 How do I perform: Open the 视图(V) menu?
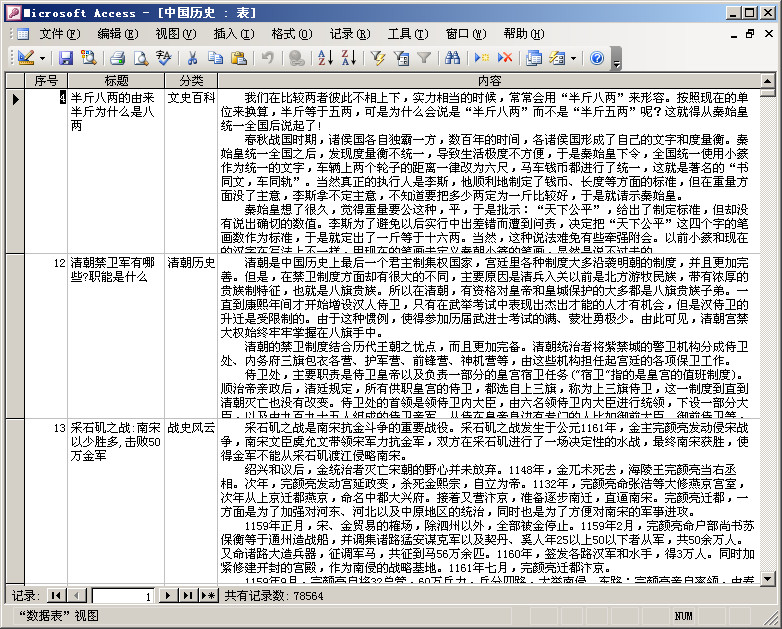click(176, 34)
